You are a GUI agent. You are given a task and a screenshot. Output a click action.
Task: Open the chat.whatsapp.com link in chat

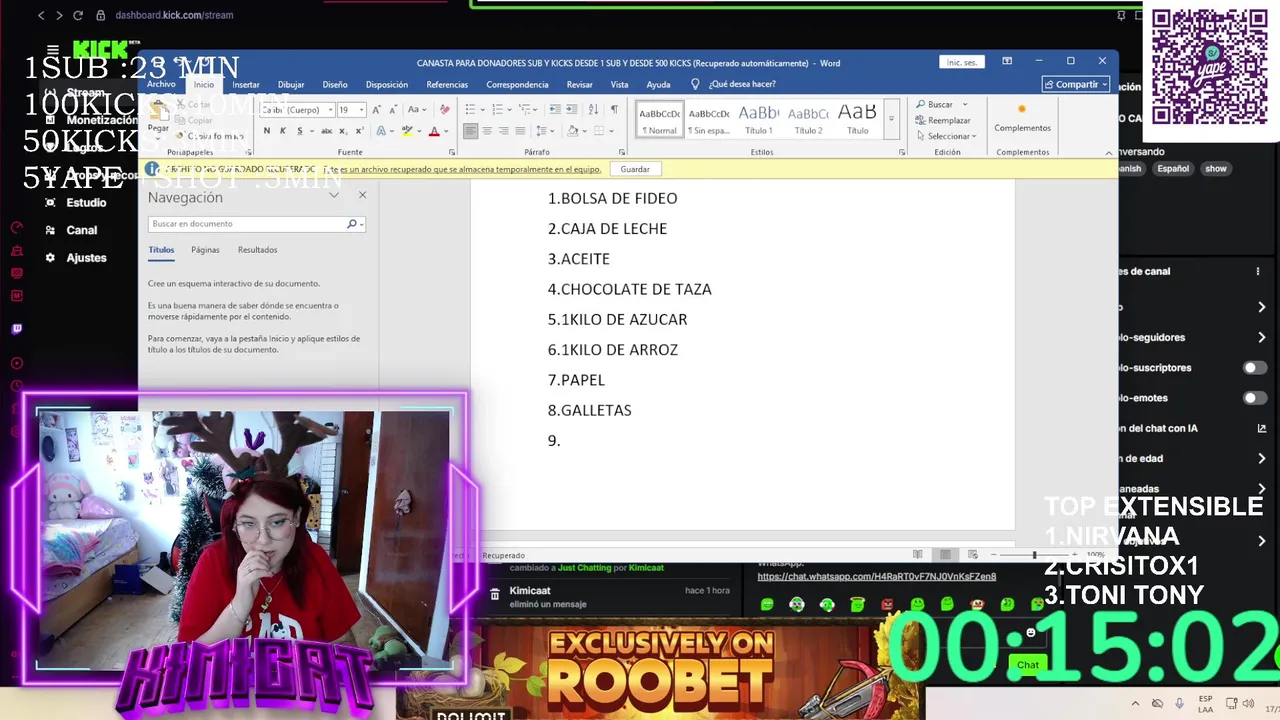pos(877,577)
